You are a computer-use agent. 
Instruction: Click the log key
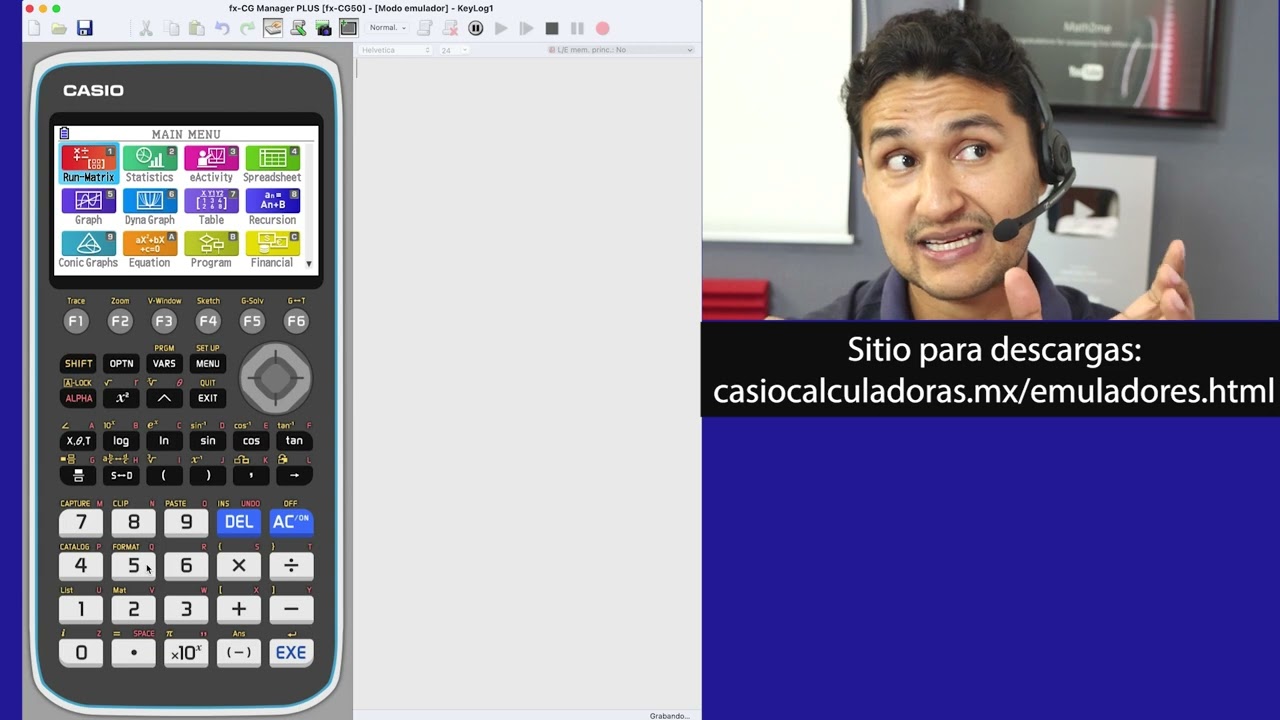[x=121, y=441]
